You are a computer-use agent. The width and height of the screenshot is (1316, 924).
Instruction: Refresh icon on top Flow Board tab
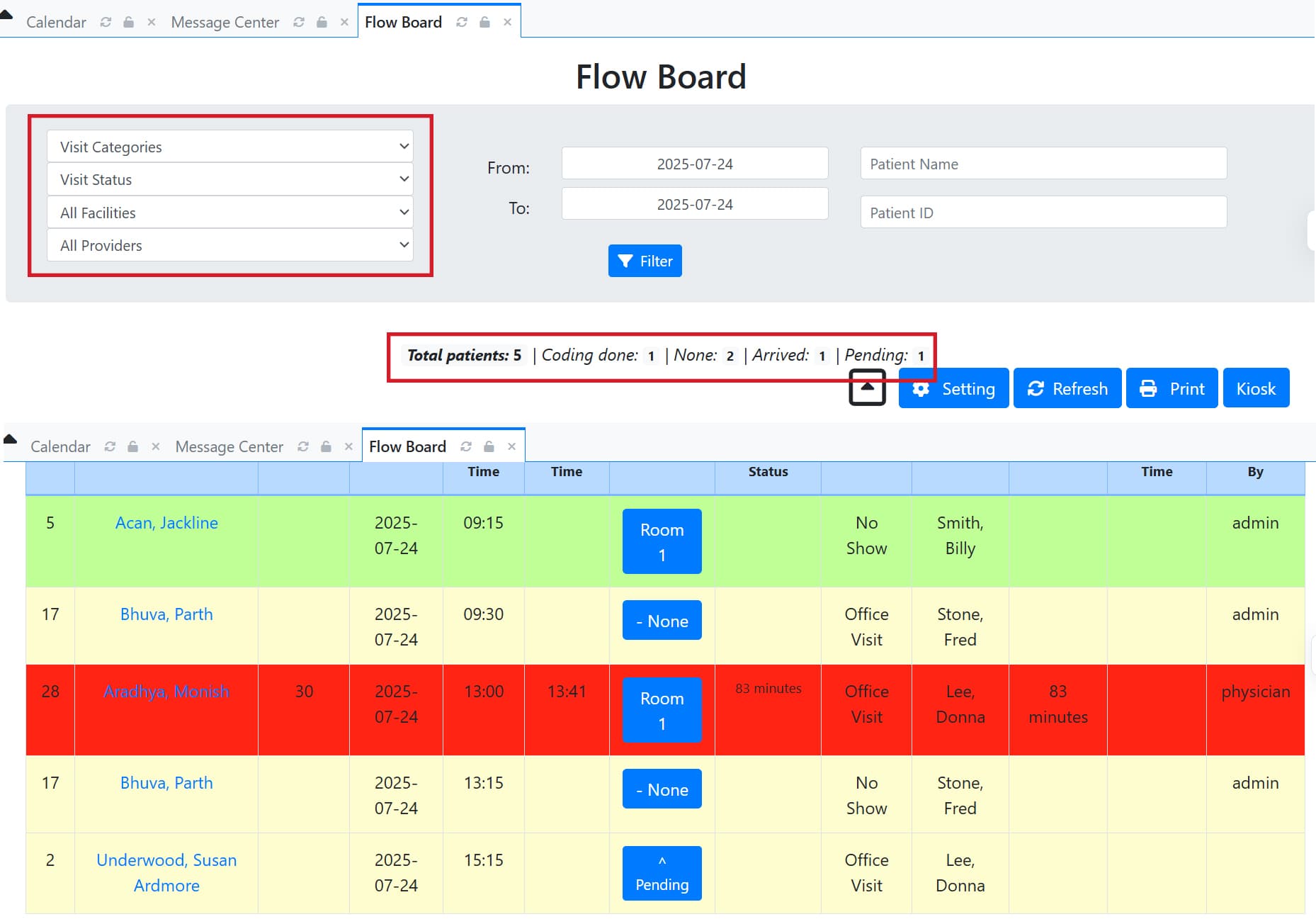[x=462, y=22]
